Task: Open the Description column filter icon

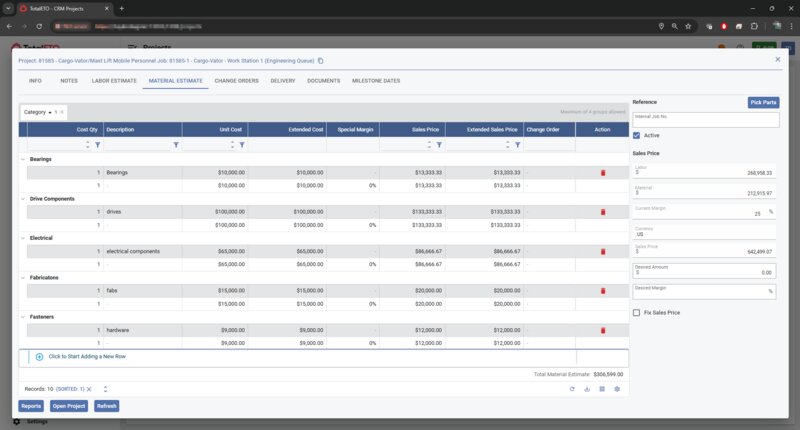Action: click(176, 145)
